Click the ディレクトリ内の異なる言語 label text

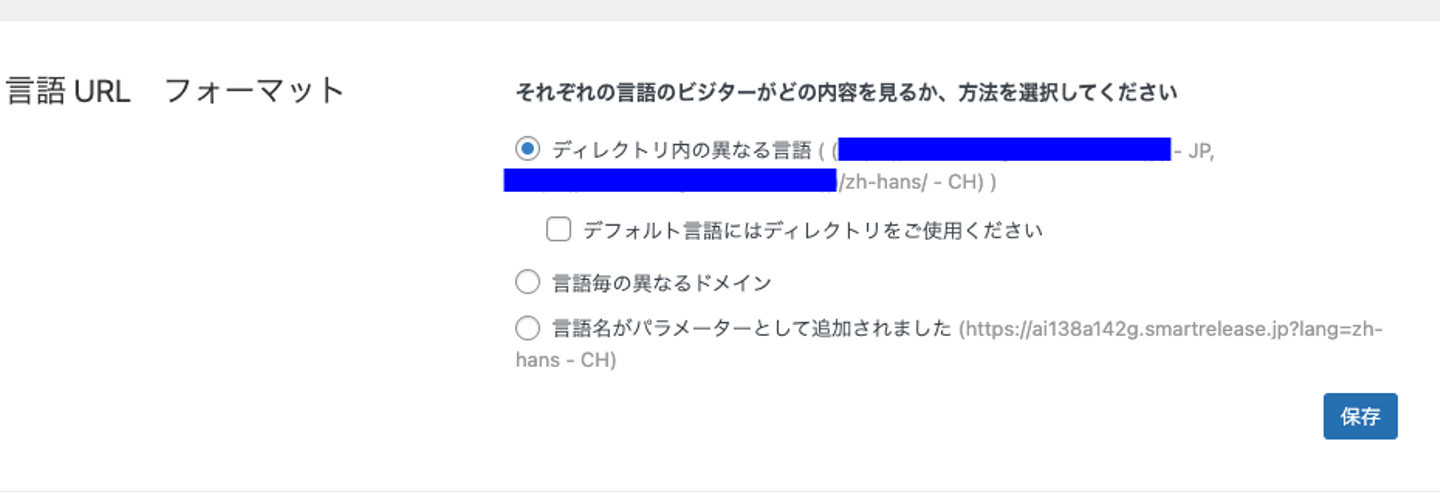pos(682,151)
